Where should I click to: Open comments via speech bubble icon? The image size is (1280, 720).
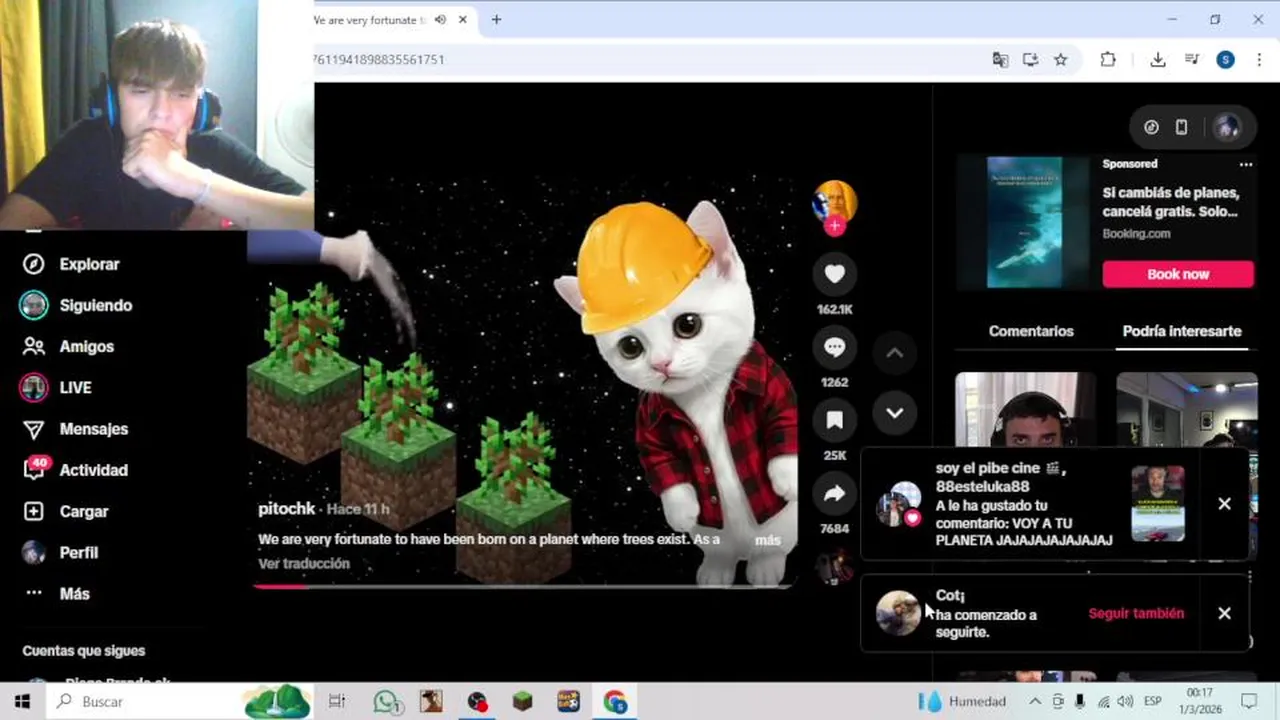point(835,347)
